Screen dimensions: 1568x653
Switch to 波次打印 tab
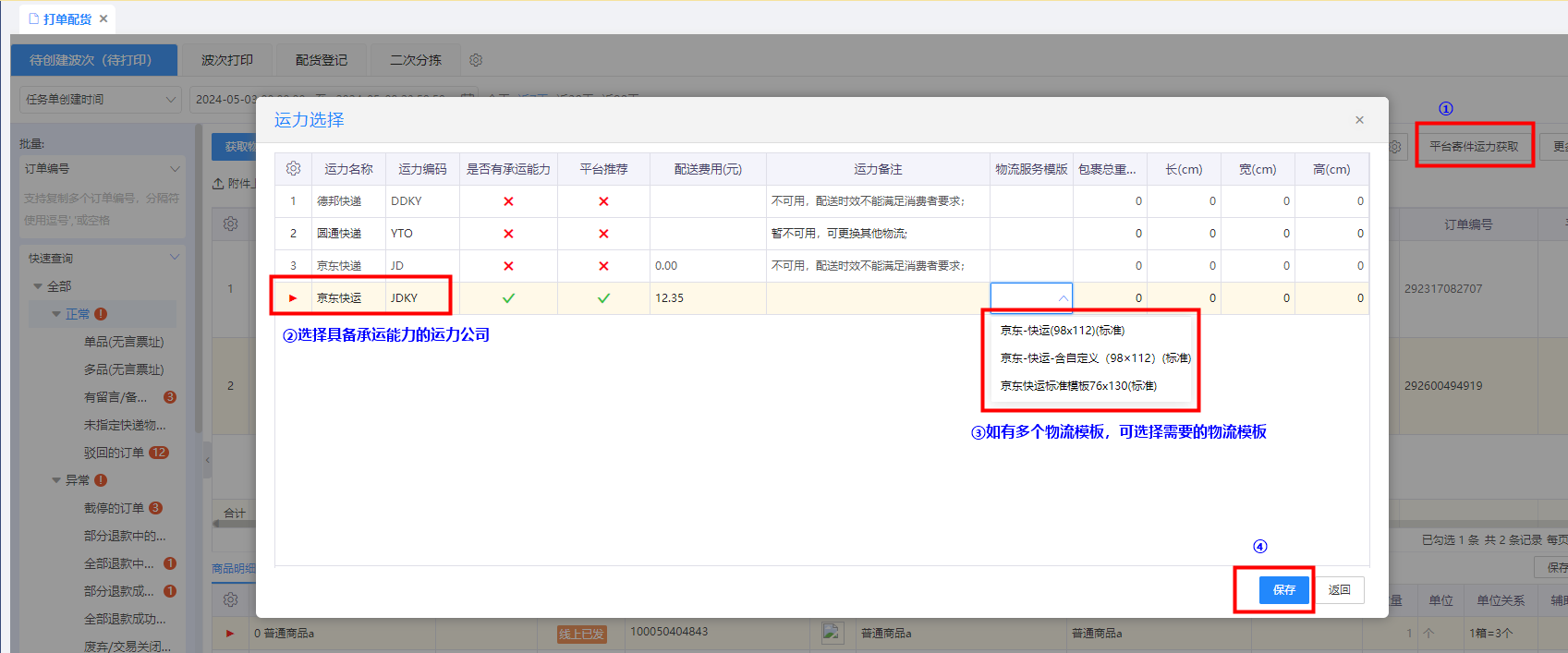(x=227, y=60)
